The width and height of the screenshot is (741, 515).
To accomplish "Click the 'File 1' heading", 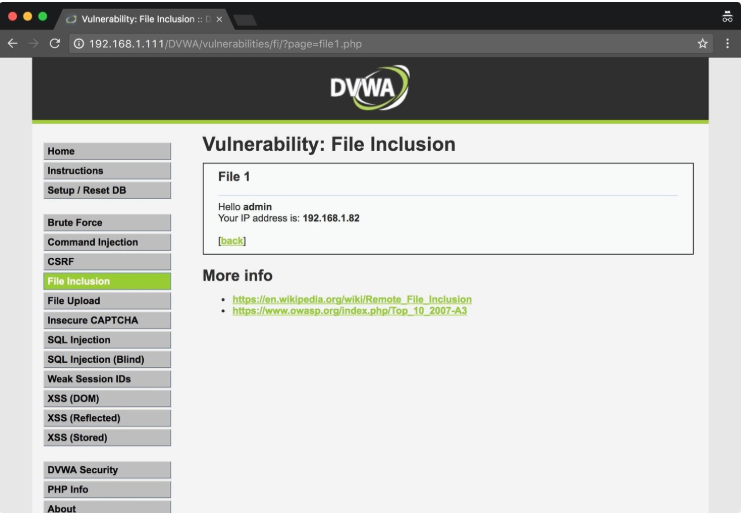I will pyautogui.click(x=234, y=177).
